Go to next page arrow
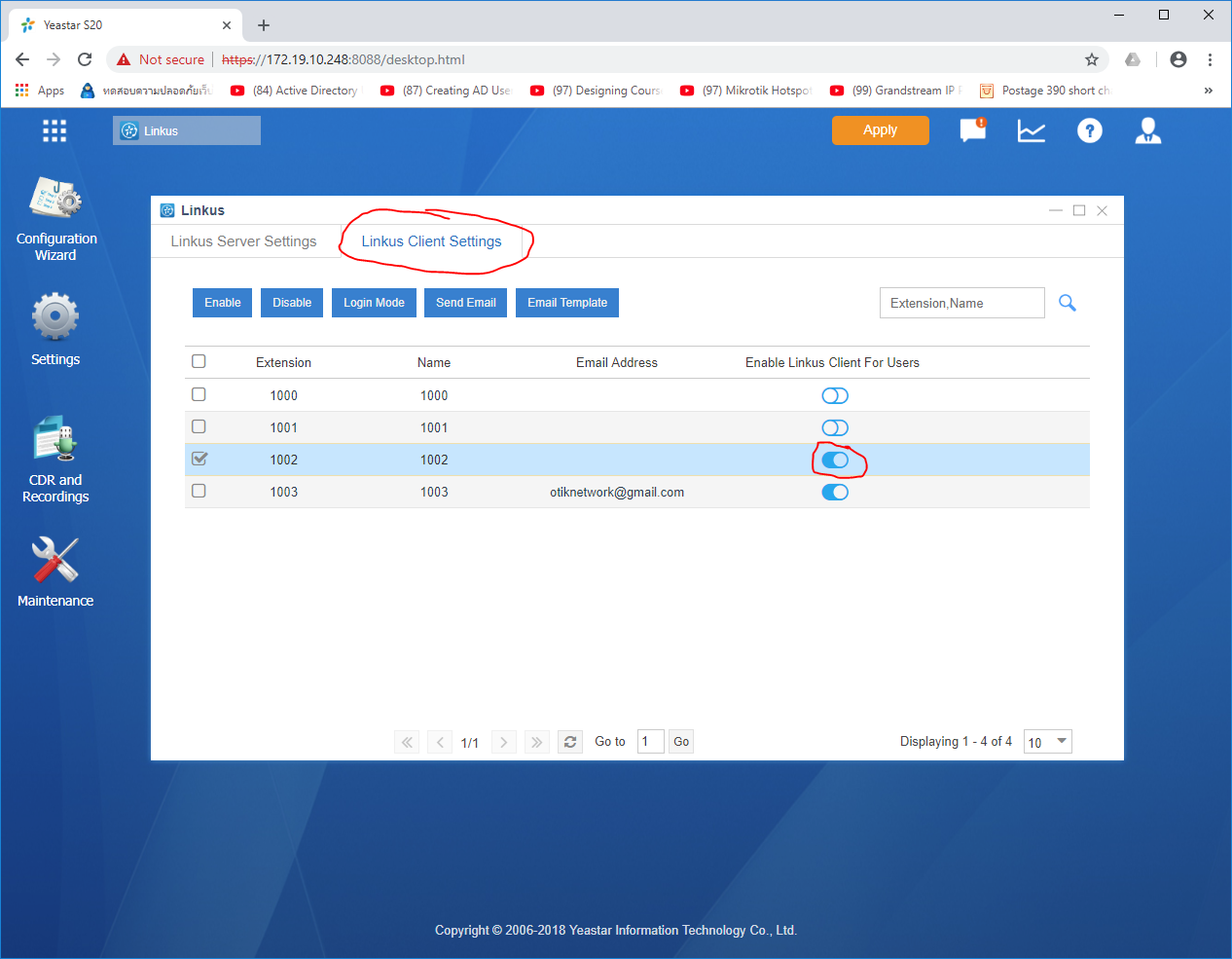The width and height of the screenshot is (1232, 959). pyautogui.click(x=504, y=742)
